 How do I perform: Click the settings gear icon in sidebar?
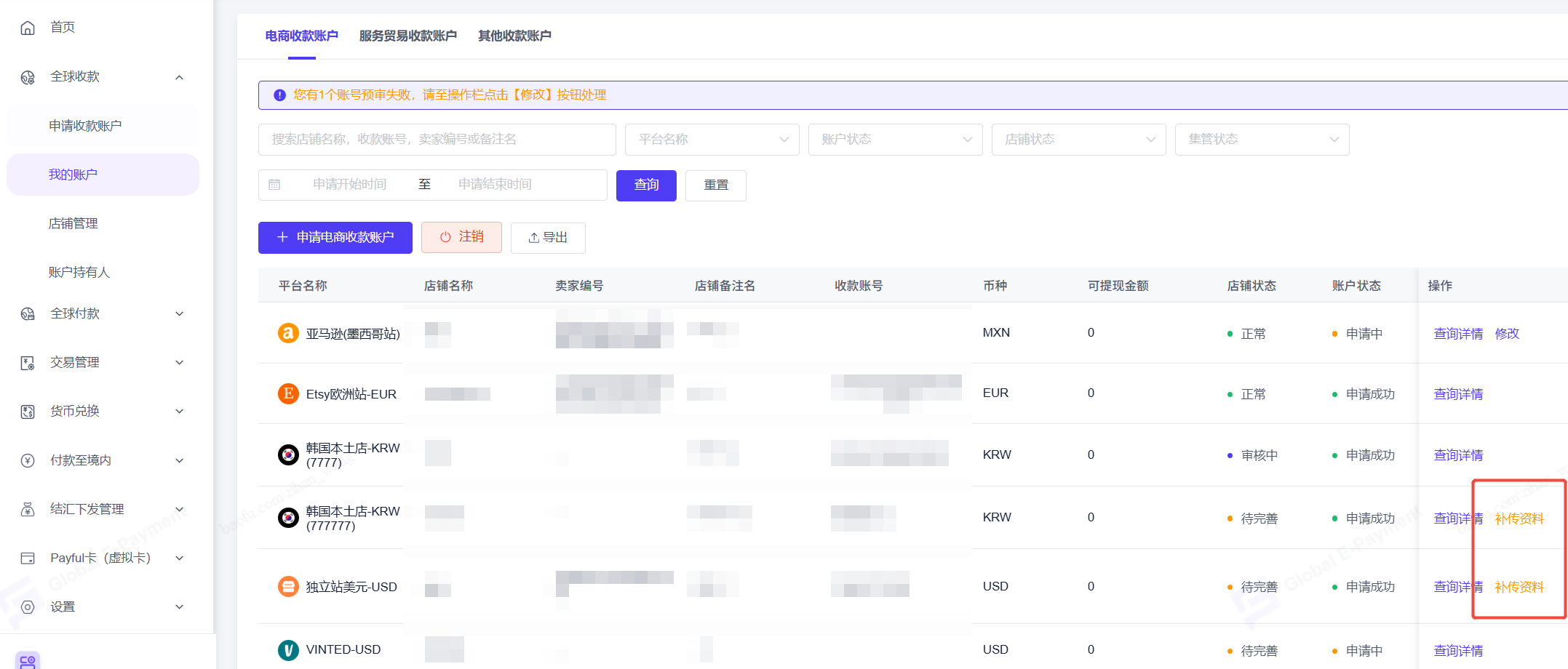coord(28,606)
